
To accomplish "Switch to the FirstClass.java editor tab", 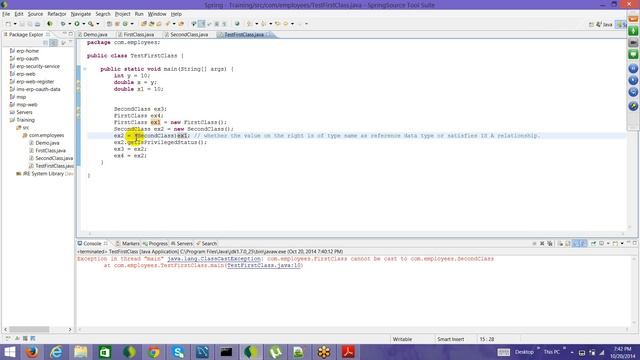I will click(x=138, y=35).
